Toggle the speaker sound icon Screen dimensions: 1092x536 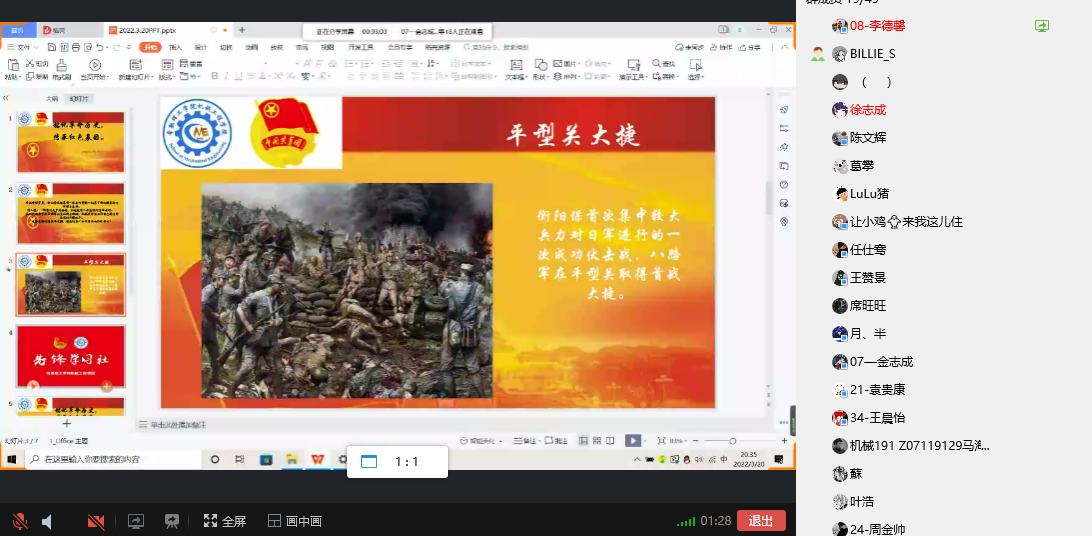coord(47,521)
